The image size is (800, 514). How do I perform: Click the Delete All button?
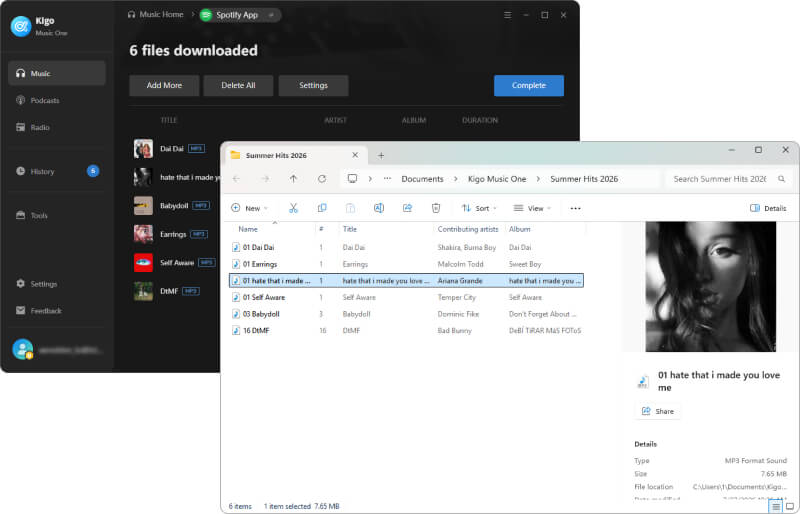(238, 86)
